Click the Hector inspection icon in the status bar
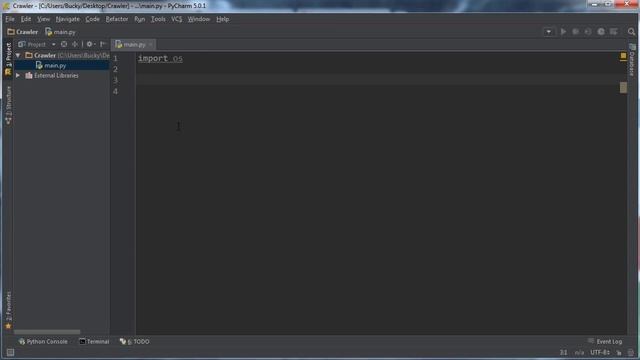 (x=631, y=353)
